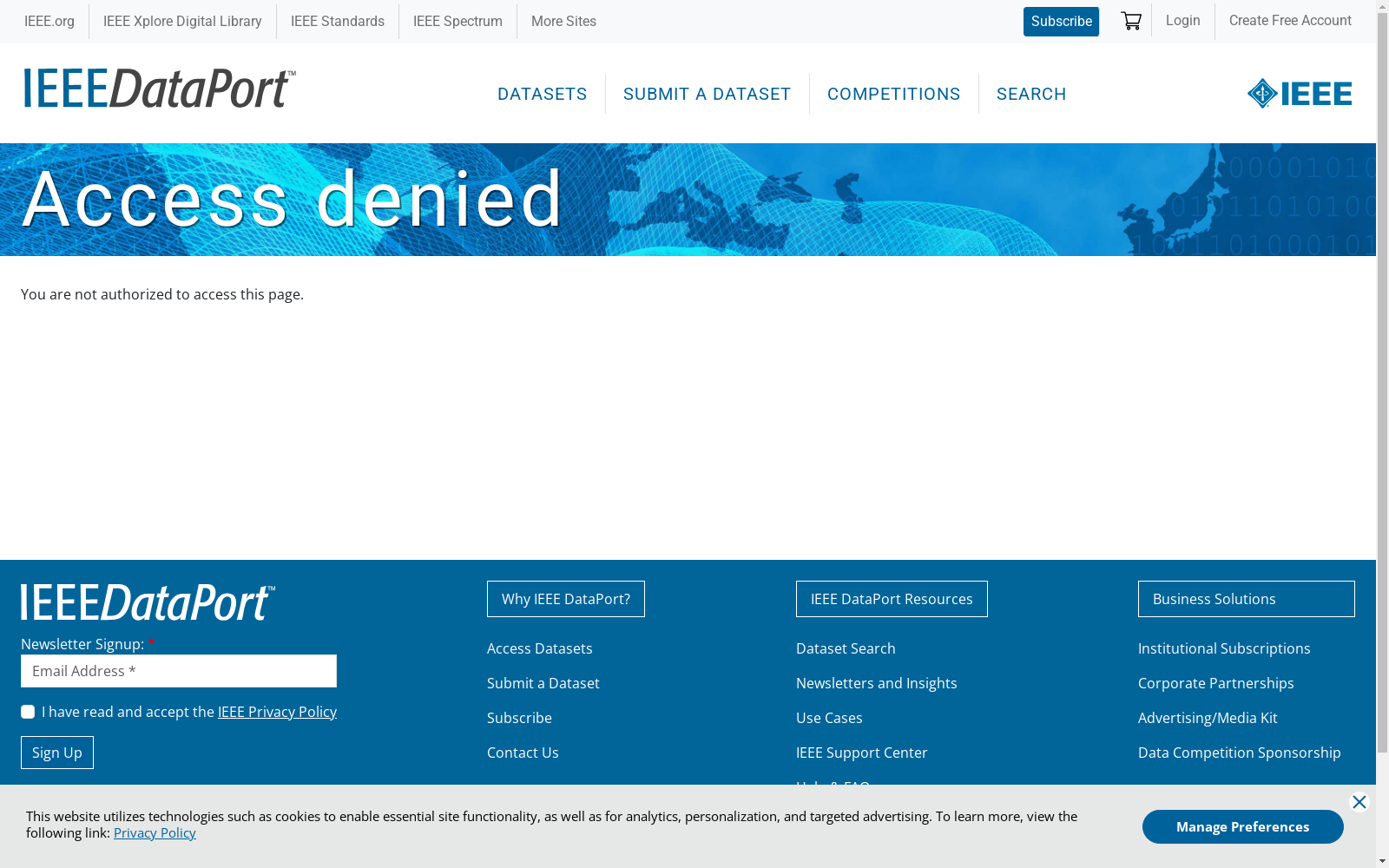Open the IEEE Privacy Policy footer link
Image resolution: width=1389 pixels, height=868 pixels.
pos(277,712)
